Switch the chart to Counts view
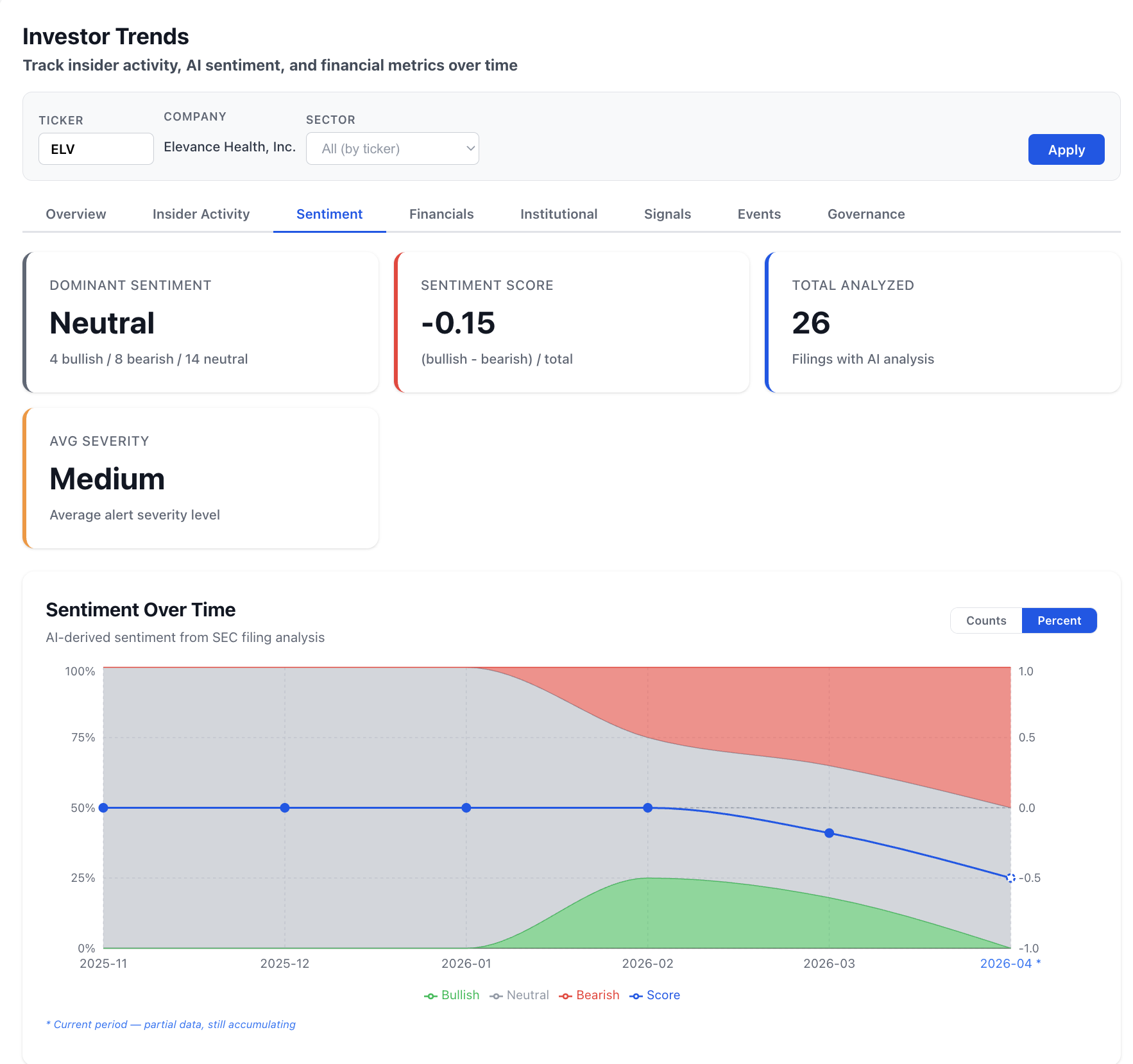Image resolution: width=1133 pixels, height=1064 pixels. pos(985,620)
